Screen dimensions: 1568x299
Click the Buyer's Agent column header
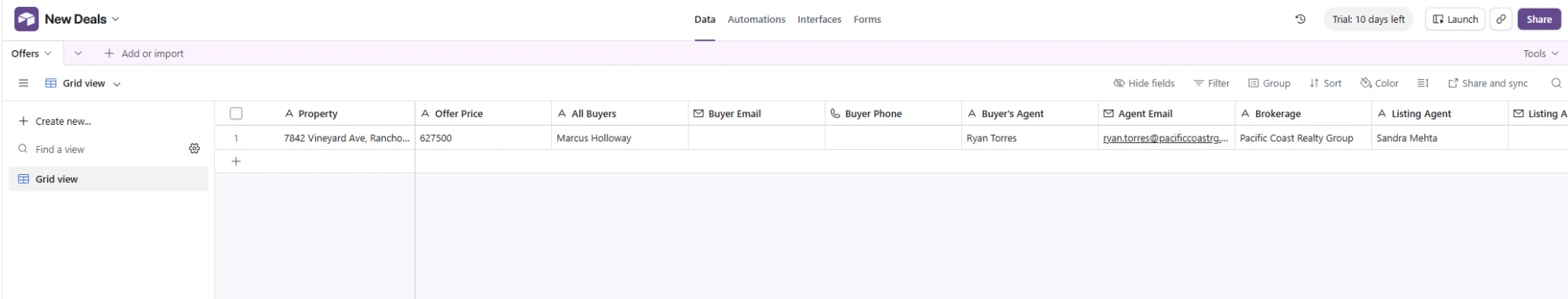[1029, 114]
